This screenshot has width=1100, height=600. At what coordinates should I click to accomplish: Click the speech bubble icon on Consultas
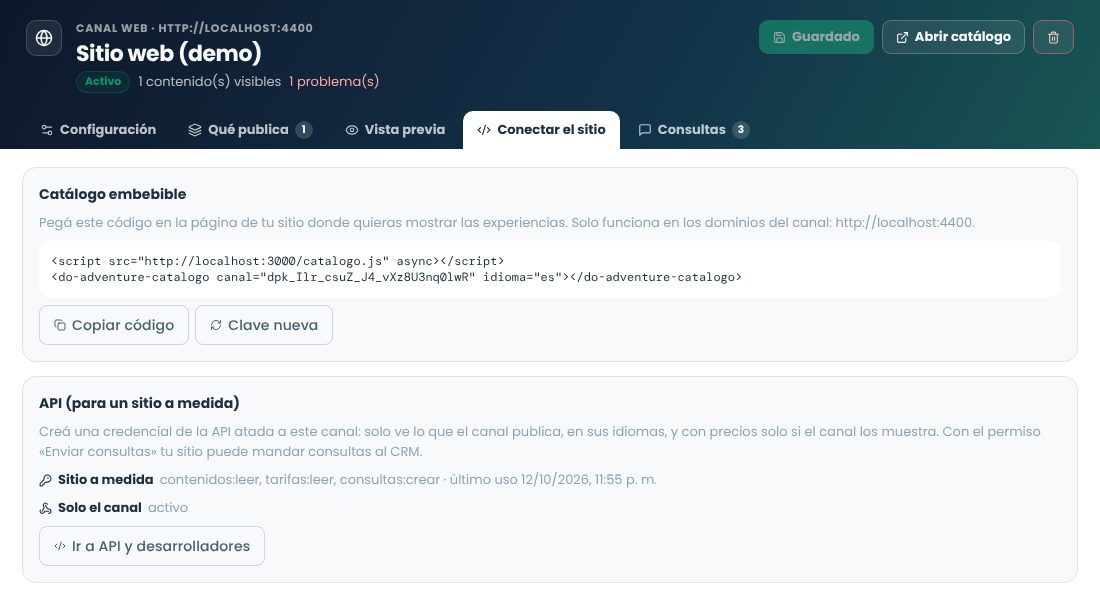(645, 130)
